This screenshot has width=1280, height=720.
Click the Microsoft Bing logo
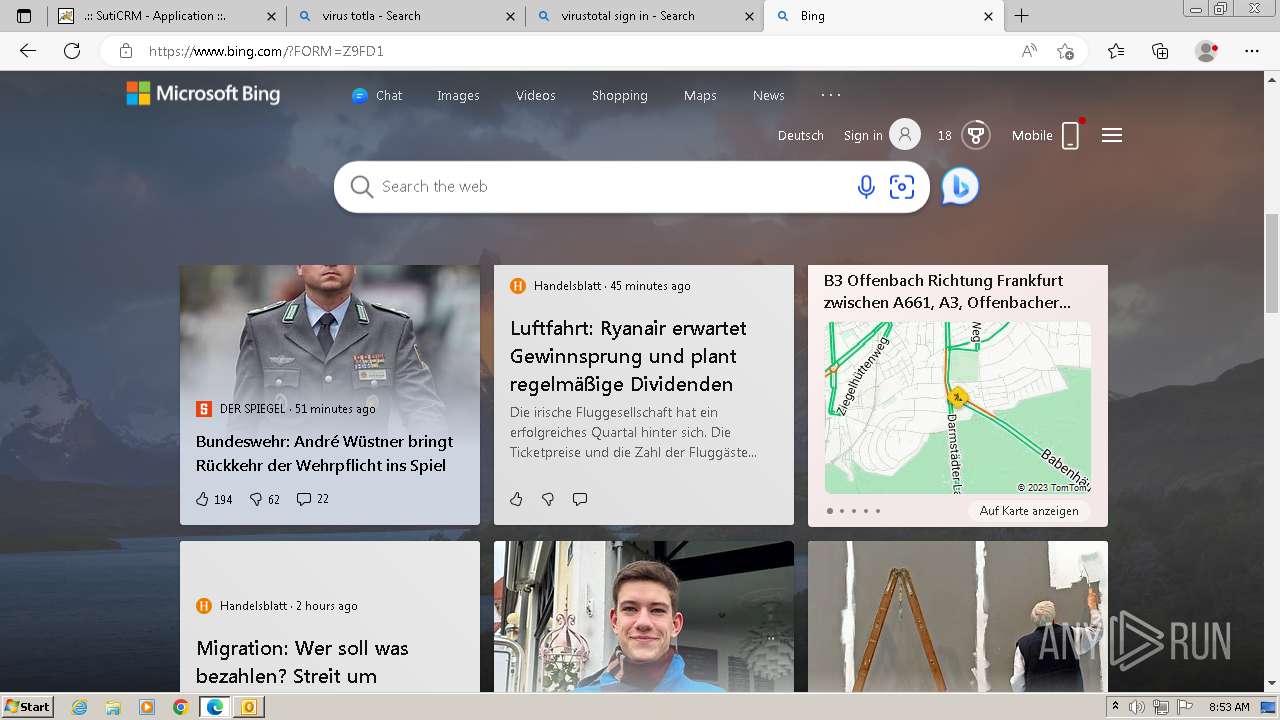pyautogui.click(x=203, y=94)
